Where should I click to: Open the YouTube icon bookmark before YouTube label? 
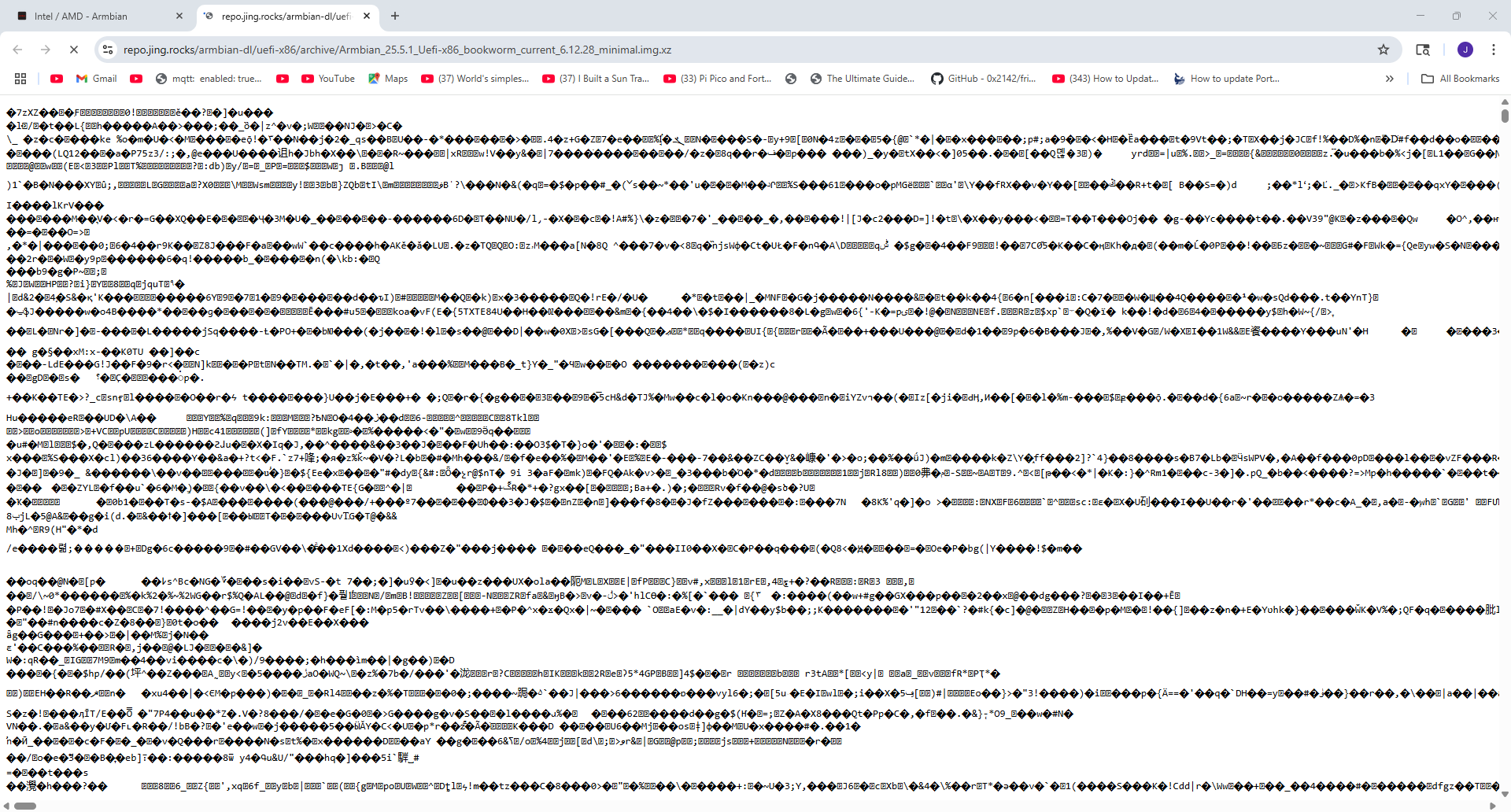coord(283,79)
